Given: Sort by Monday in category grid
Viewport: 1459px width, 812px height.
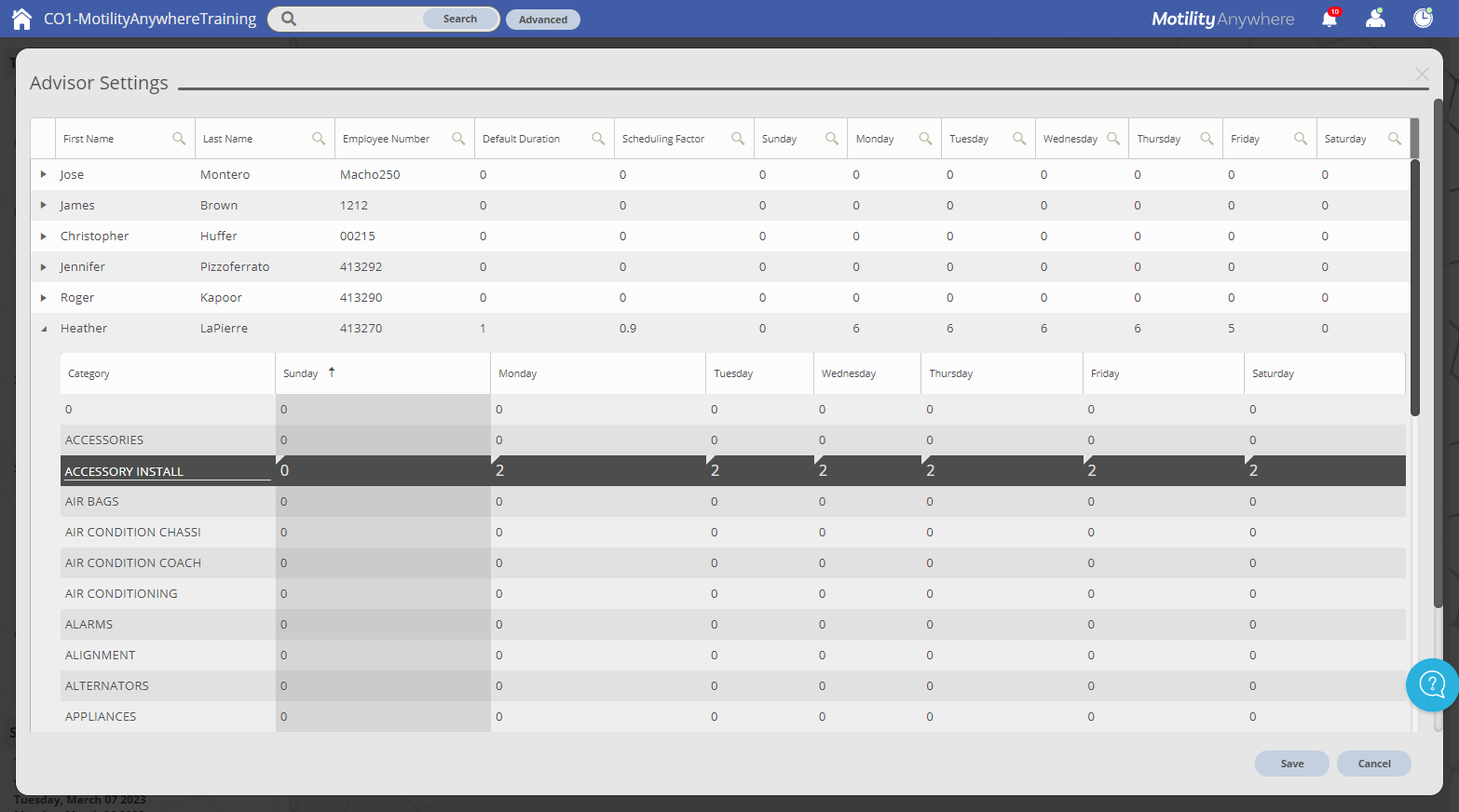Looking at the screenshot, I should tap(598, 373).
